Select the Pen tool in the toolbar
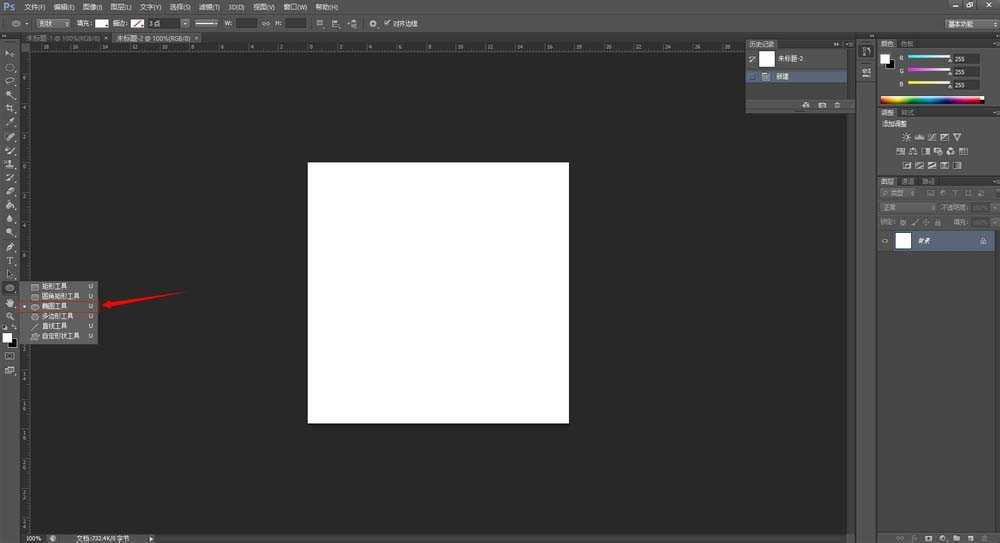Image resolution: width=1000 pixels, height=543 pixels. [10, 246]
